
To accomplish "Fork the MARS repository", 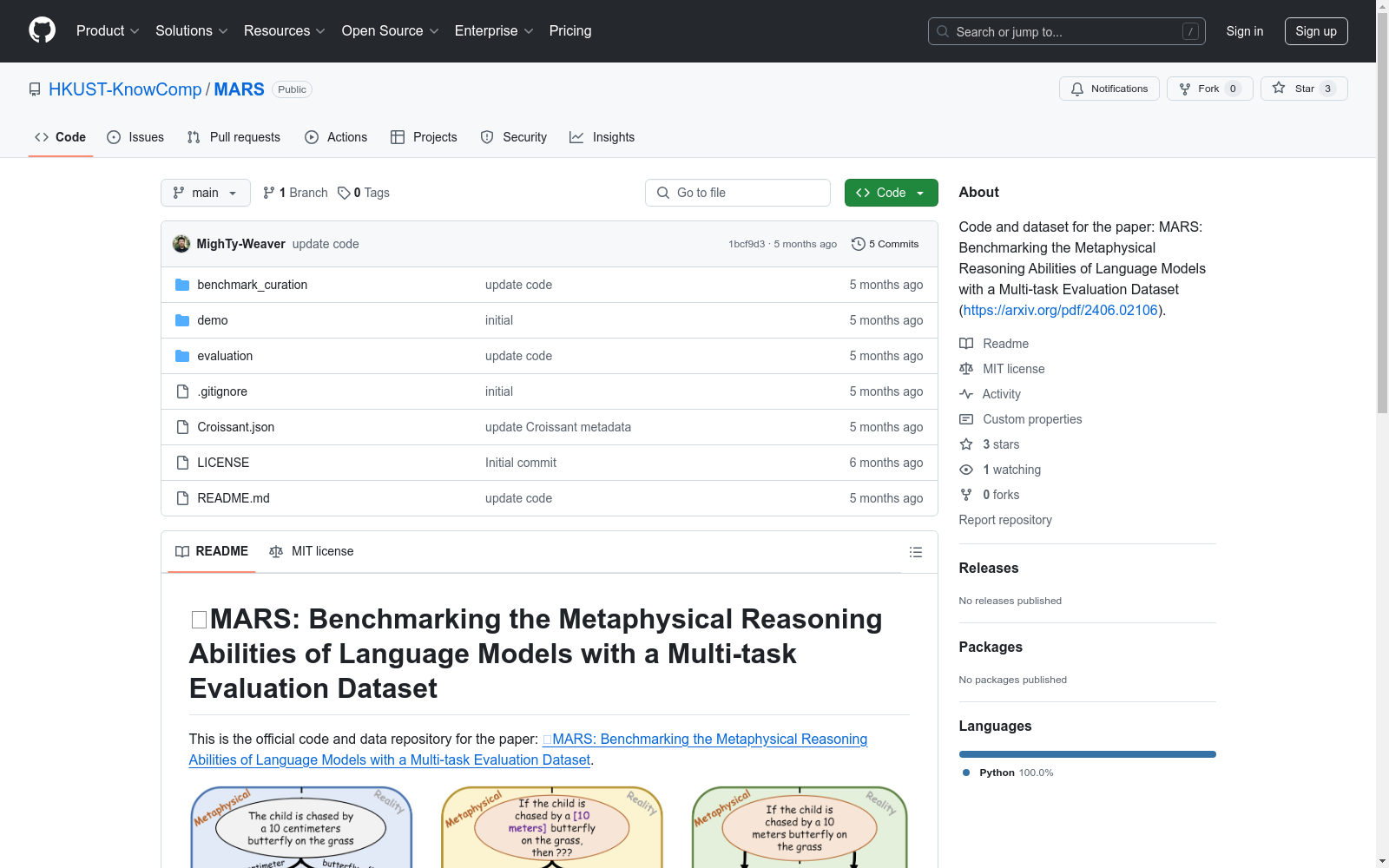I will (1209, 89).
